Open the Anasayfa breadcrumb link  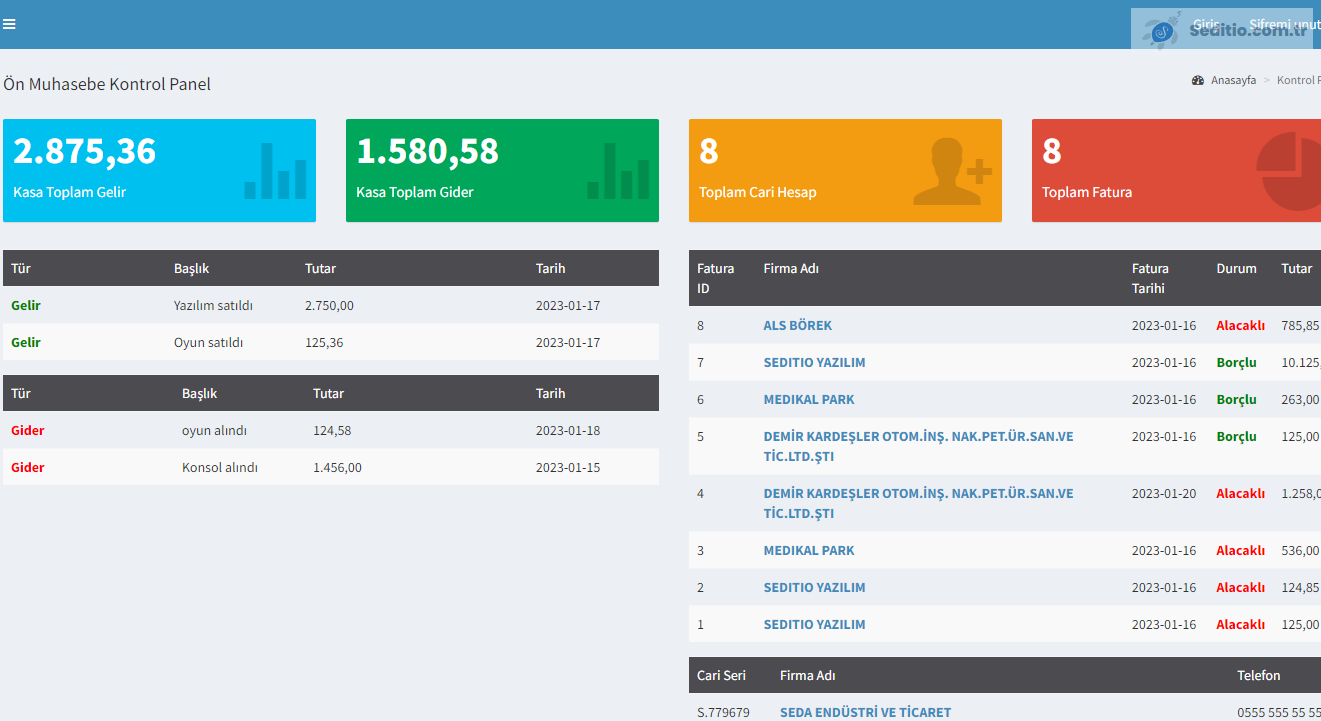1233,80
